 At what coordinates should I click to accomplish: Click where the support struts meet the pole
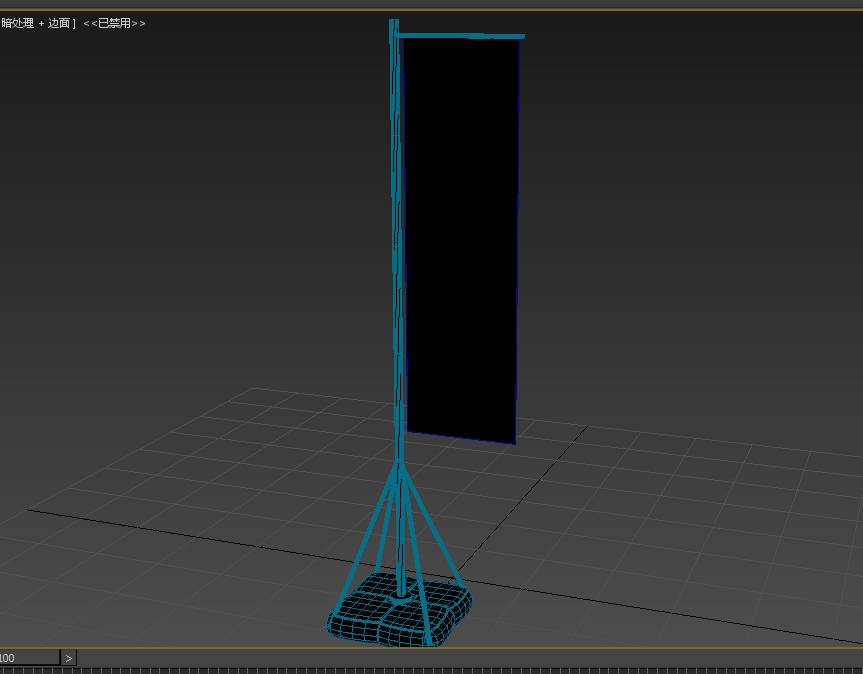pos(400,462)
